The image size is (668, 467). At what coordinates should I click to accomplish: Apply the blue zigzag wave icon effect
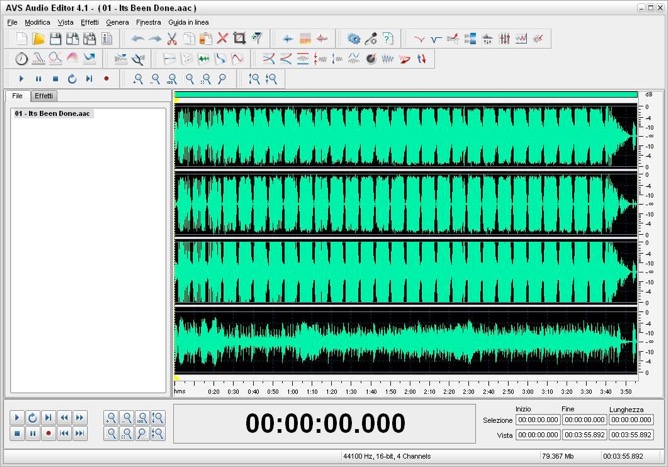[388, 59]
